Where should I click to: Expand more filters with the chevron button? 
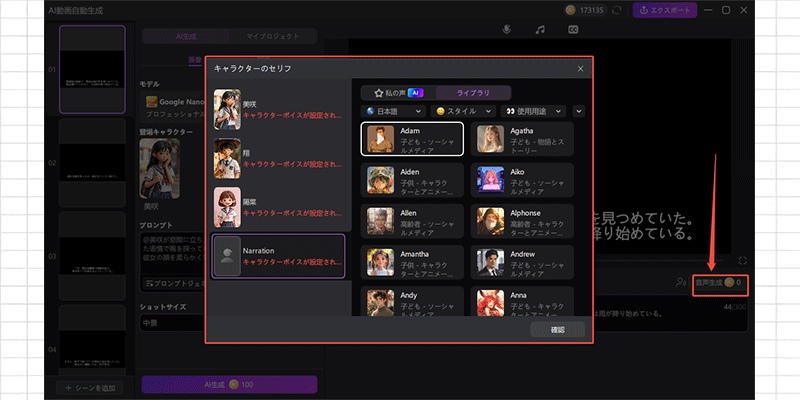pyautogui.click(x=579, y=111)
